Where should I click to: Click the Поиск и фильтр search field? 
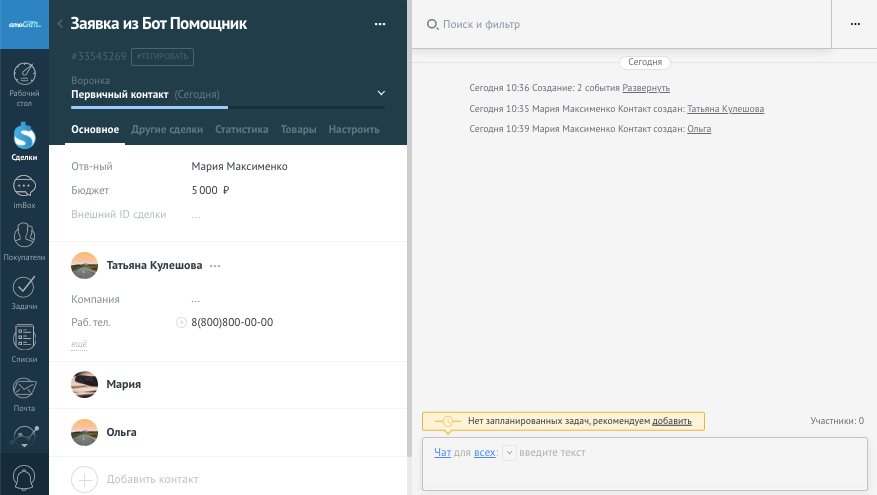click(x=620, y=24)
